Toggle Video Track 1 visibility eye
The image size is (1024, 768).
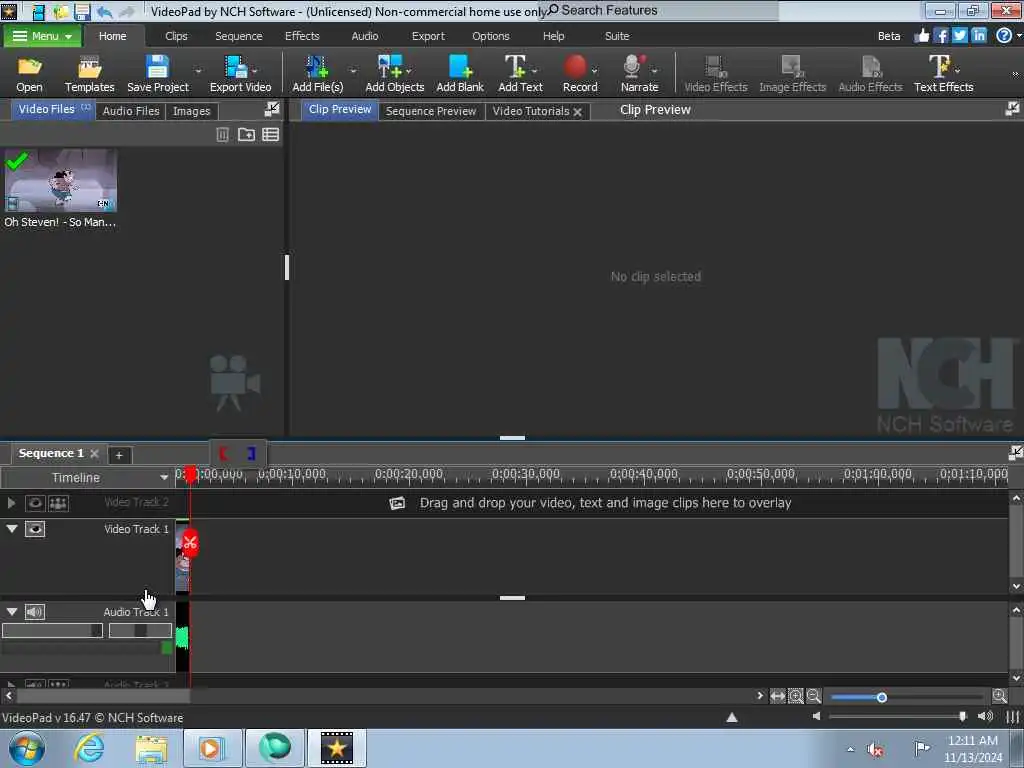35,529
